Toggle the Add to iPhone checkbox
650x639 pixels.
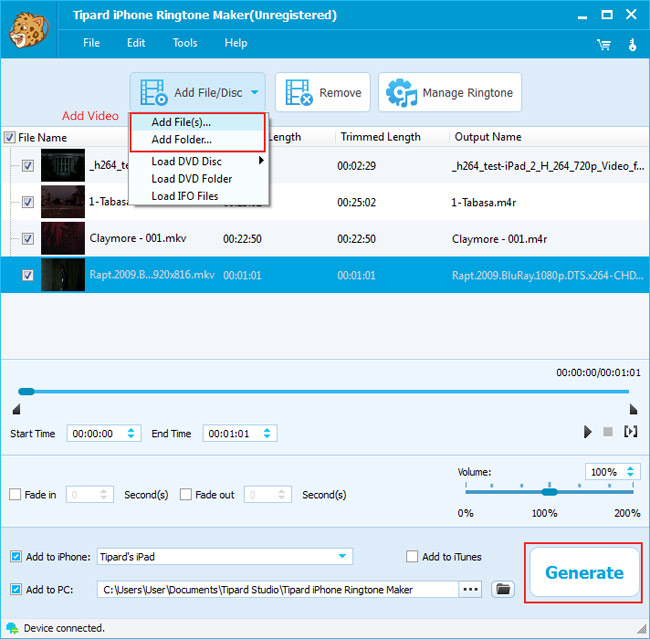pyautogui.click(x=16, y=556)
